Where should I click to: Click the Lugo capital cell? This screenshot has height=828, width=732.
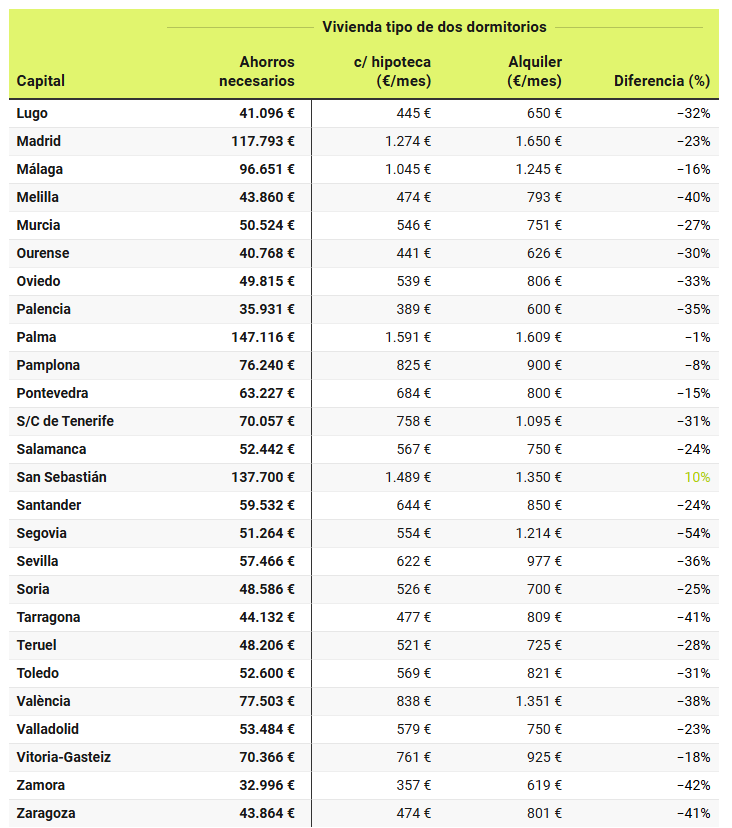[32, 113]
